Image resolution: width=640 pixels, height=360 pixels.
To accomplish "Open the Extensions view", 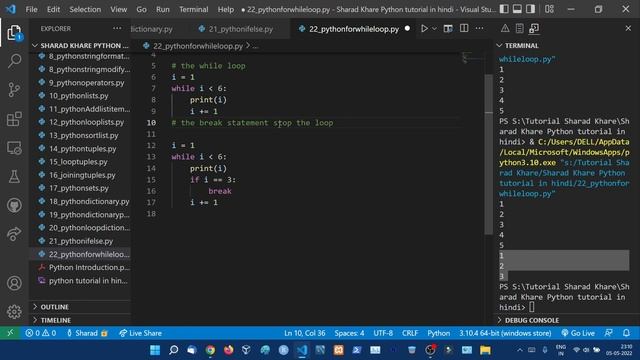I will tap(14, 119).
